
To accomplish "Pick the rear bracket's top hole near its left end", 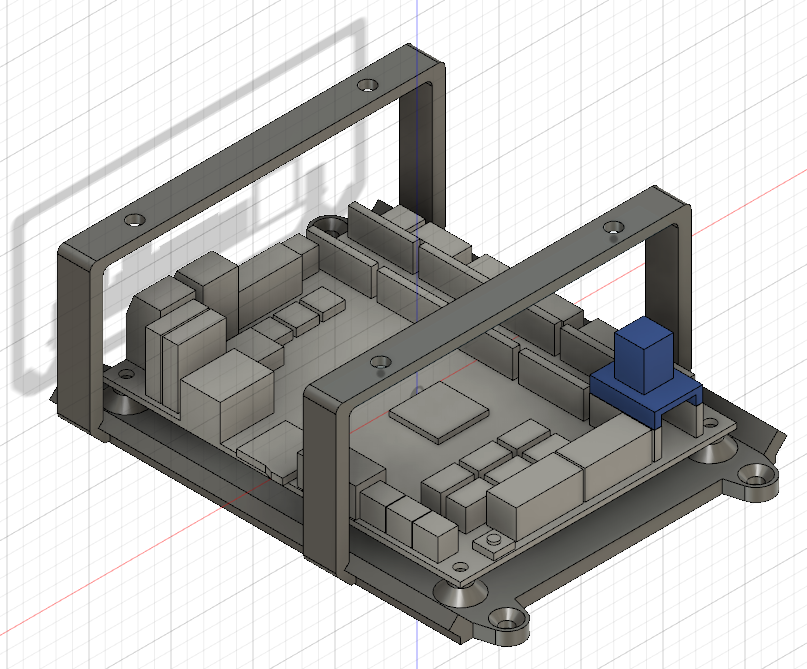I will click(x=135, y=220).
